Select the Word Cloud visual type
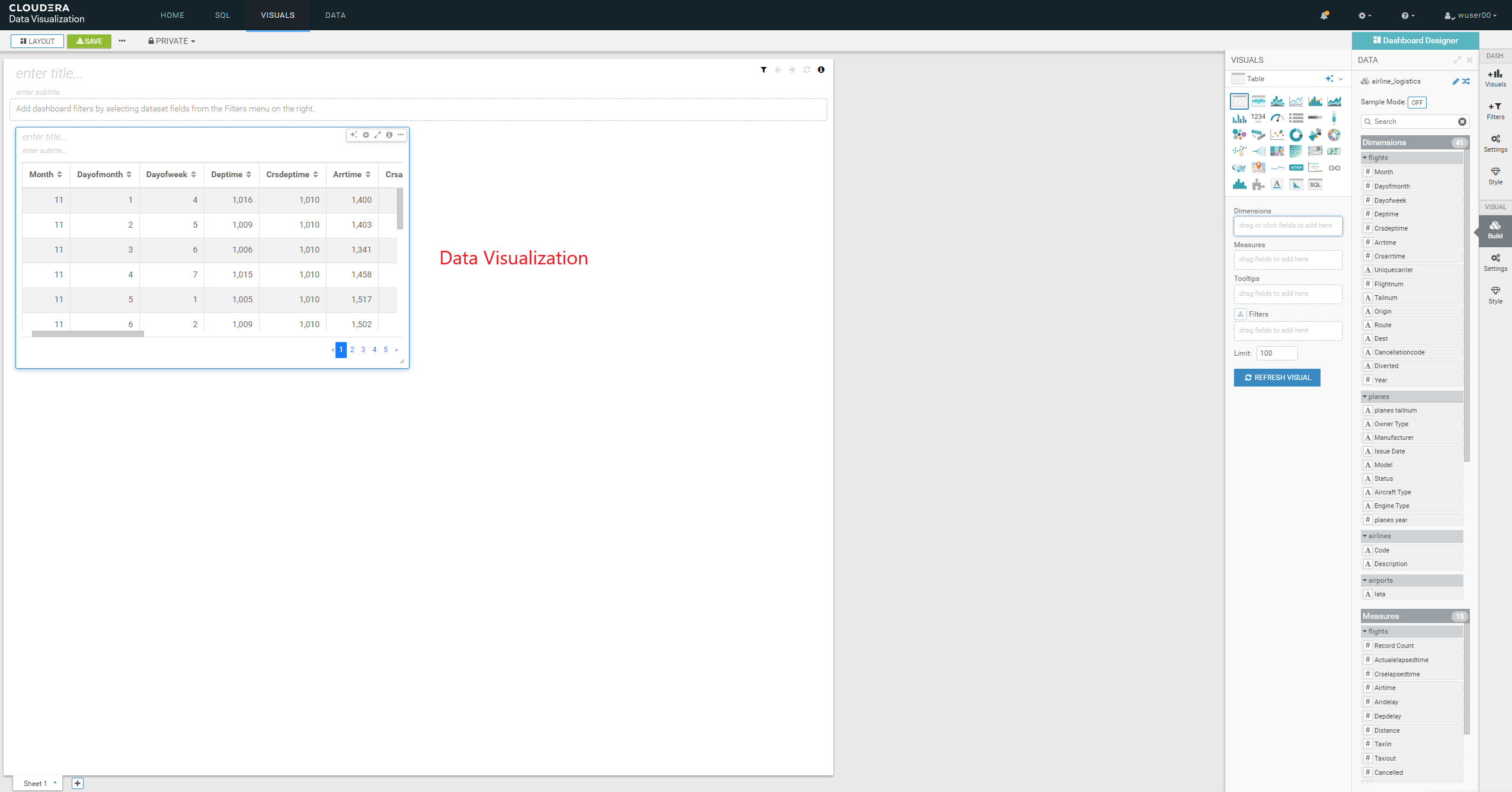Image resolution: width=1512 pixels, height=792 pixels. point(1258,135)
